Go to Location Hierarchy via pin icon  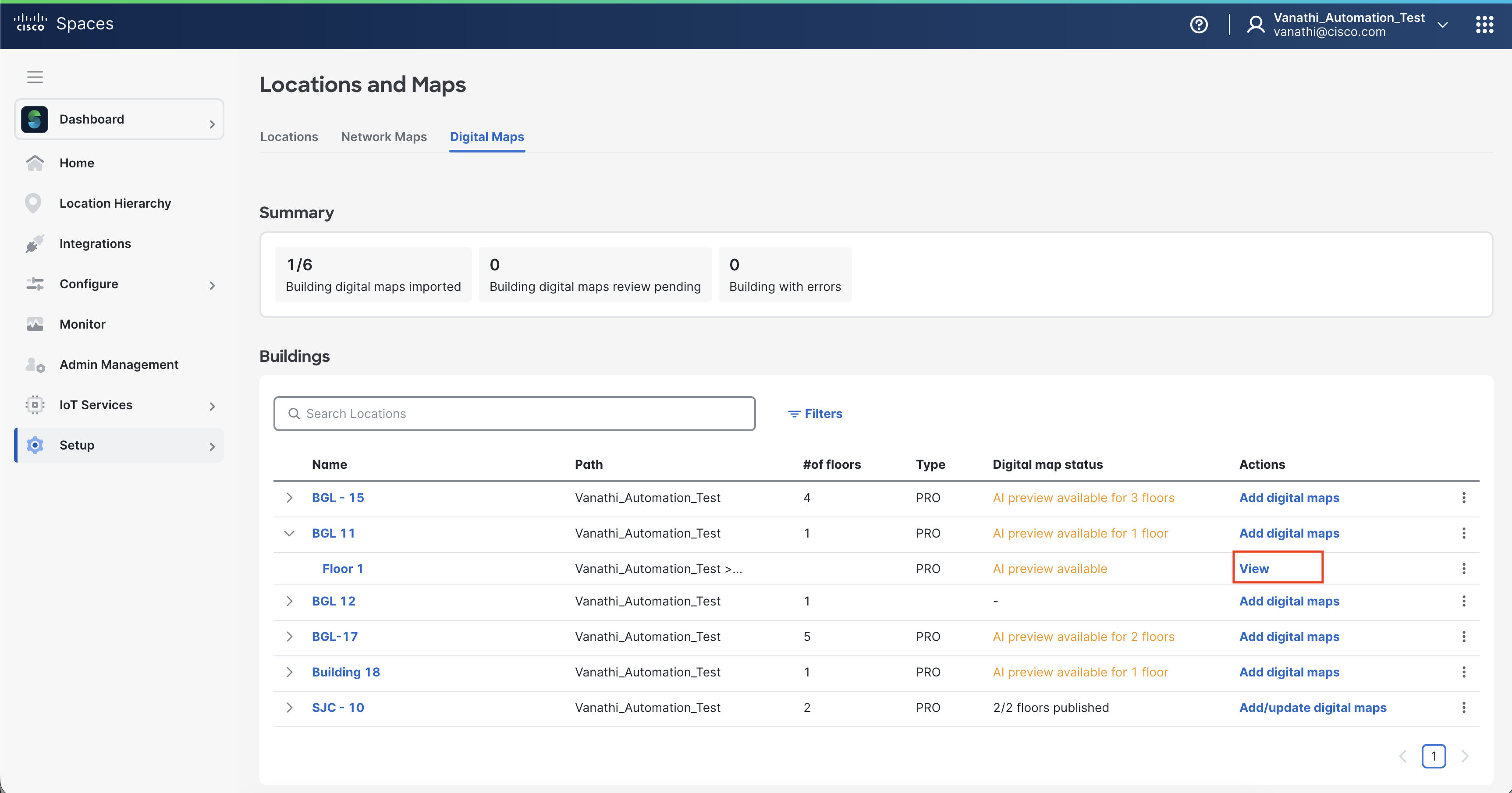coord(33,203)
